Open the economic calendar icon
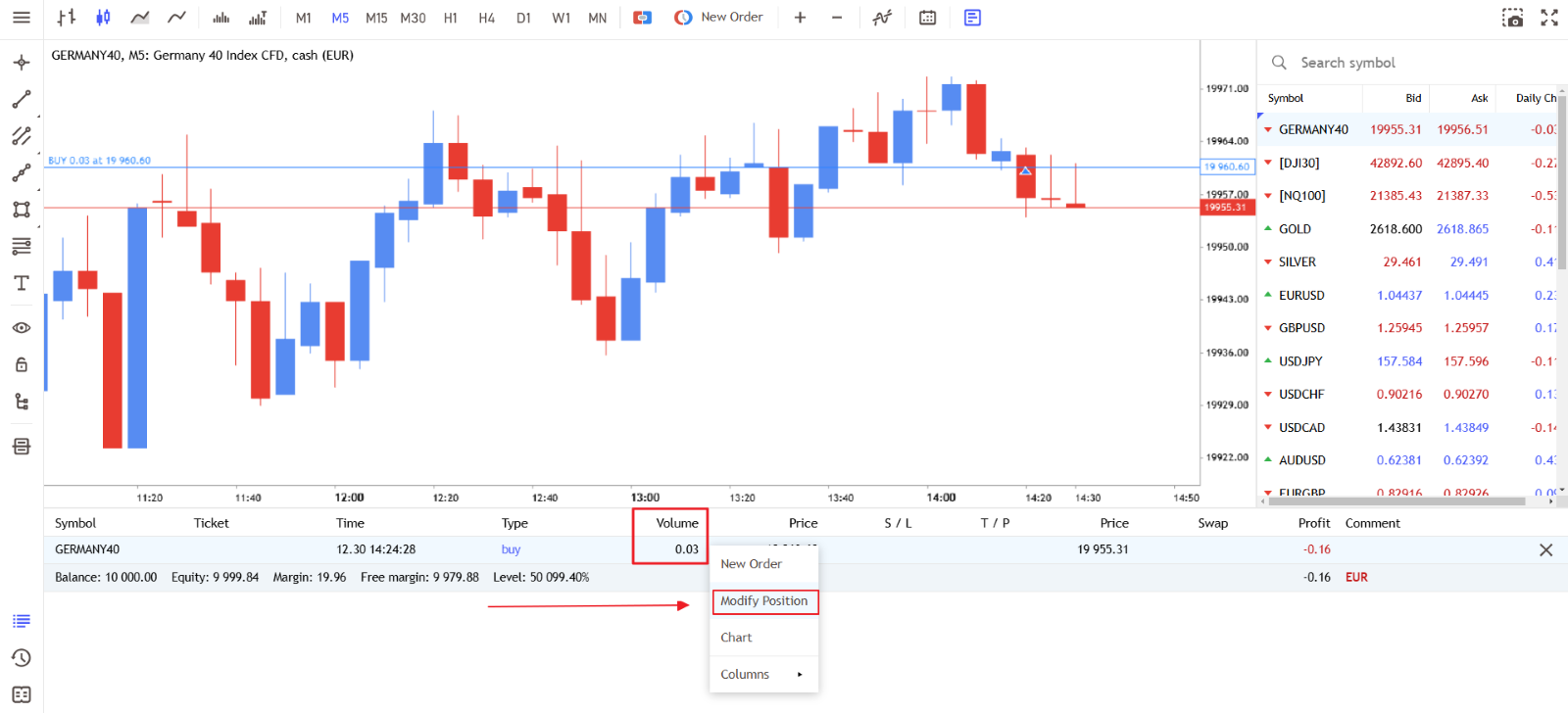Image resolution: width=1568 pixels, height=713 pixels. coord(928,18)
